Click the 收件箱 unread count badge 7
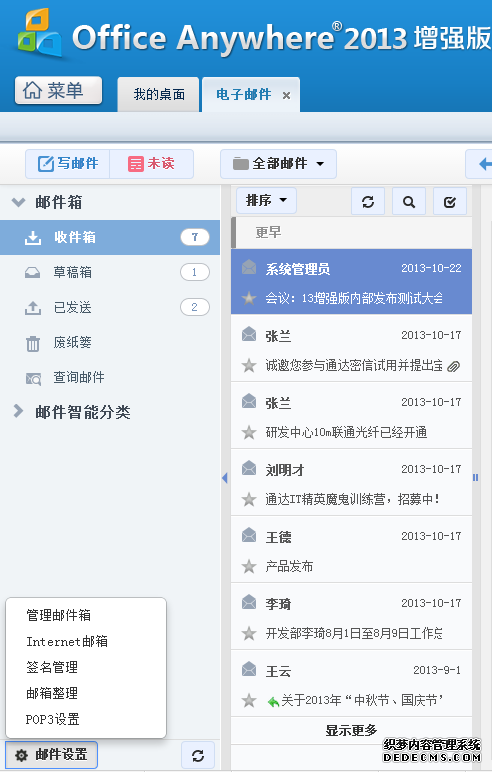492x772 pixels. 195,237
